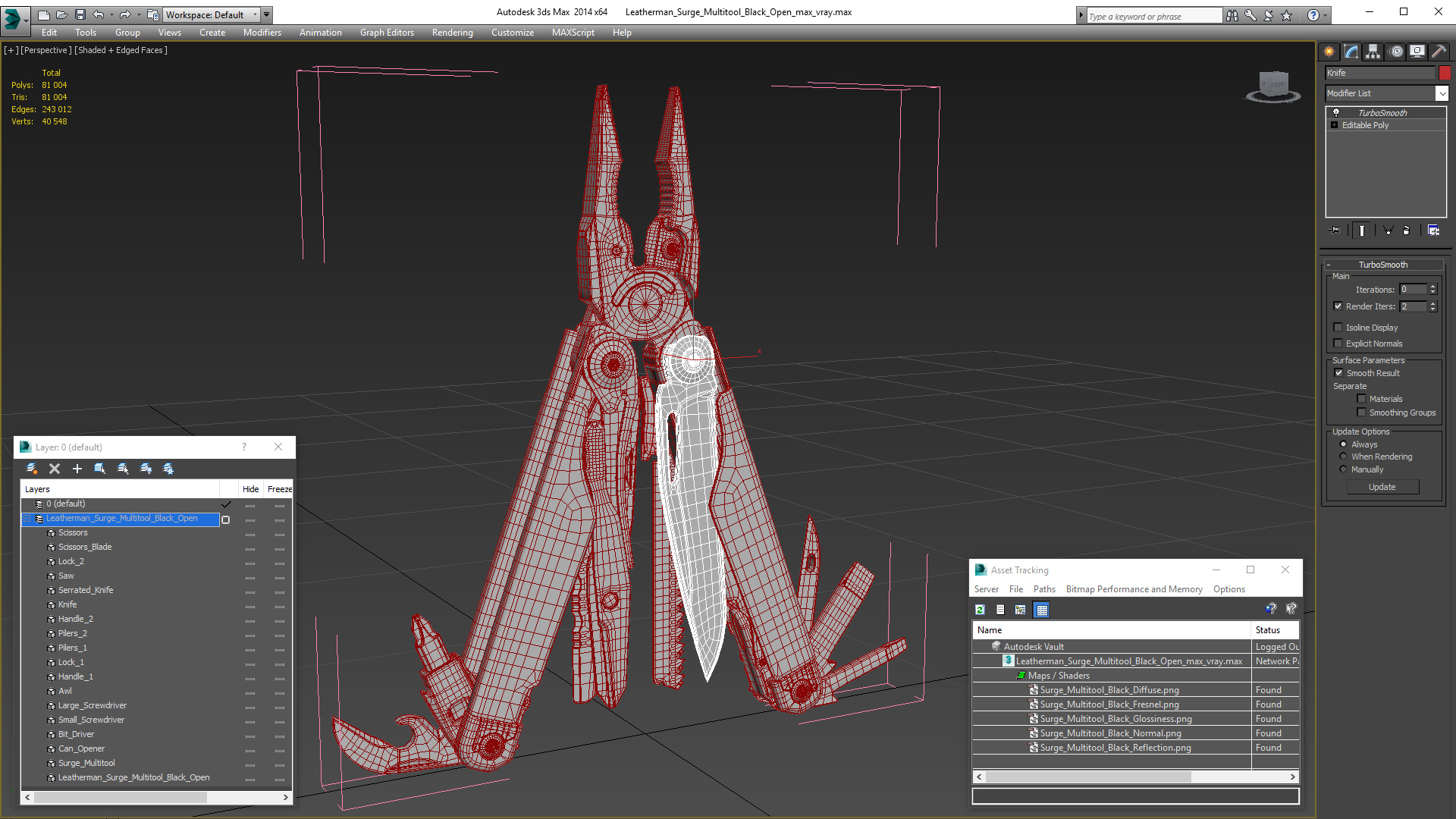Click the Freeze column header in Layer dialog

point(279,489)
